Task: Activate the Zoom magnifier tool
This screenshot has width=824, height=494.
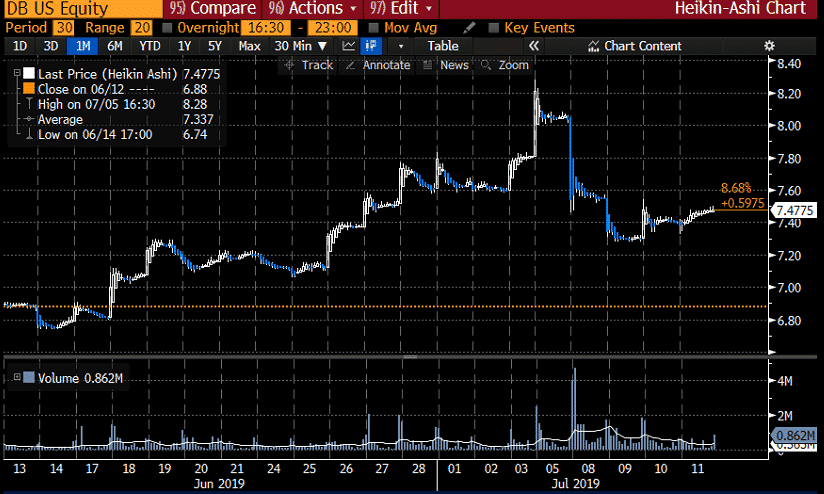Action: pos(487,65)
